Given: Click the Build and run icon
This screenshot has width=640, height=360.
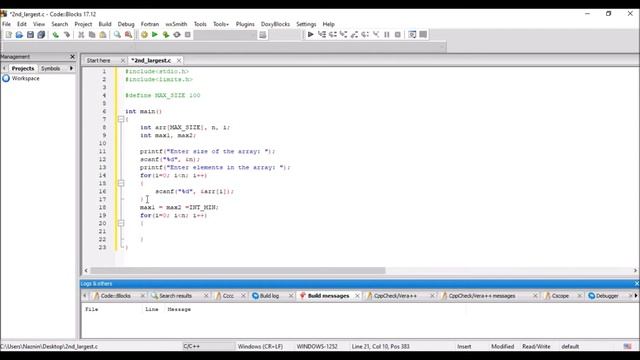Looking at the screenshot, I should [166, 35].
